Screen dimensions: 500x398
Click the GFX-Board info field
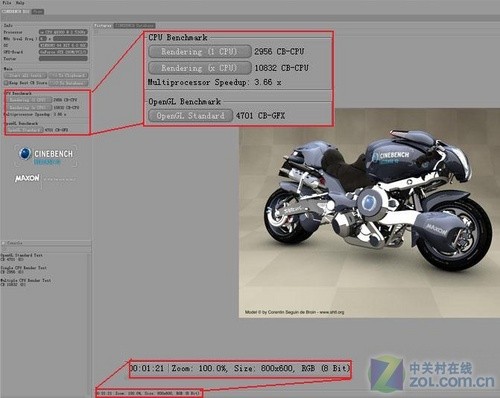(63, 52)
